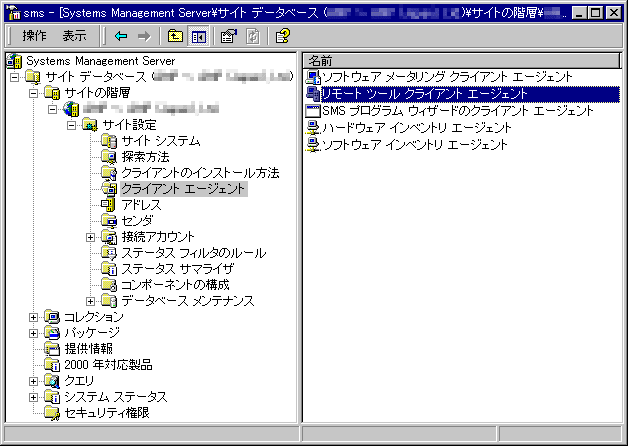Click the アドレス icon in tree
Screen dimensions: 629x447
(x=109, y=205)
